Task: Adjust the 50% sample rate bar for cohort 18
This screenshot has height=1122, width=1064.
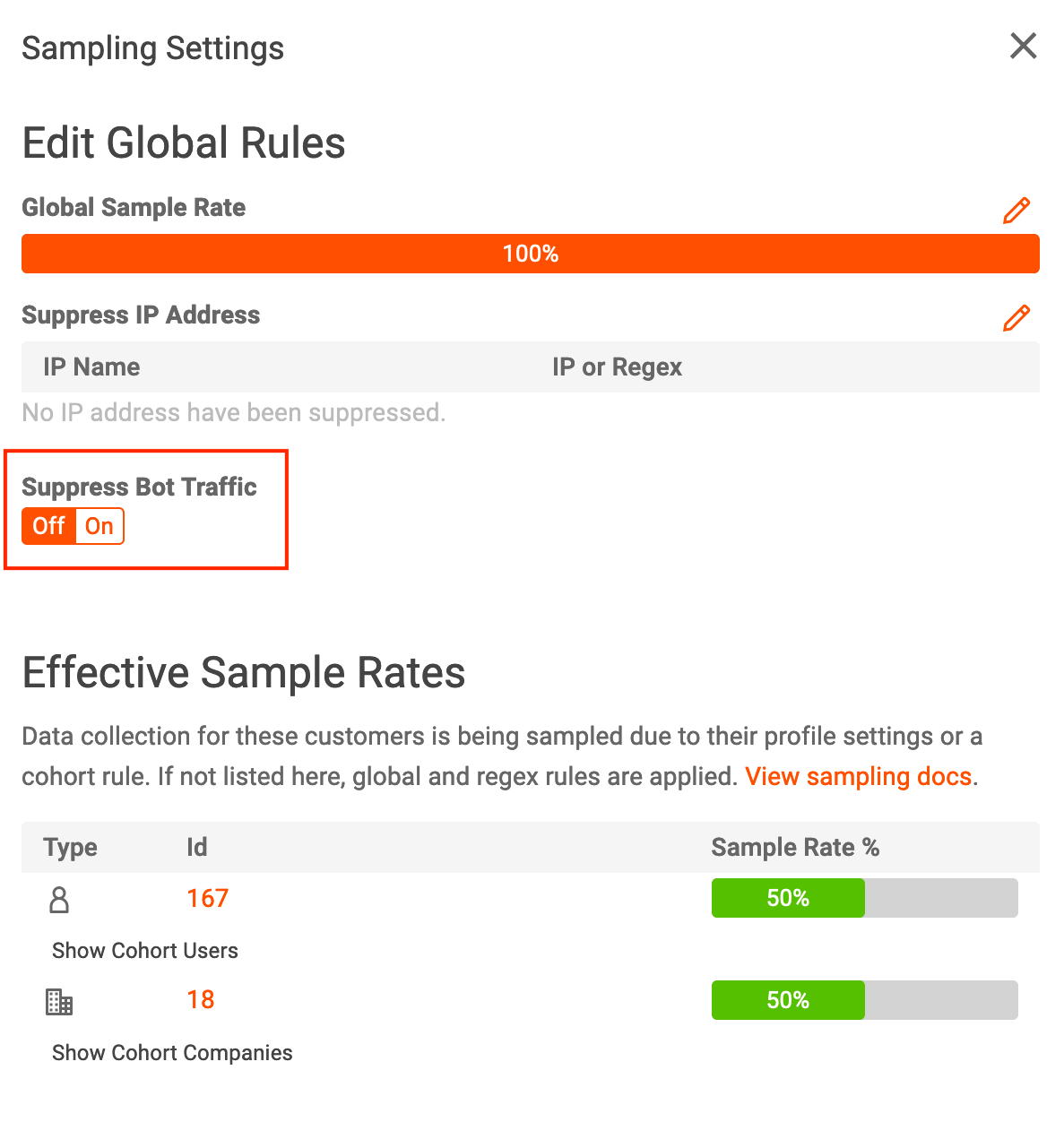Action: pyautogui.click(x=787, y=1000)
